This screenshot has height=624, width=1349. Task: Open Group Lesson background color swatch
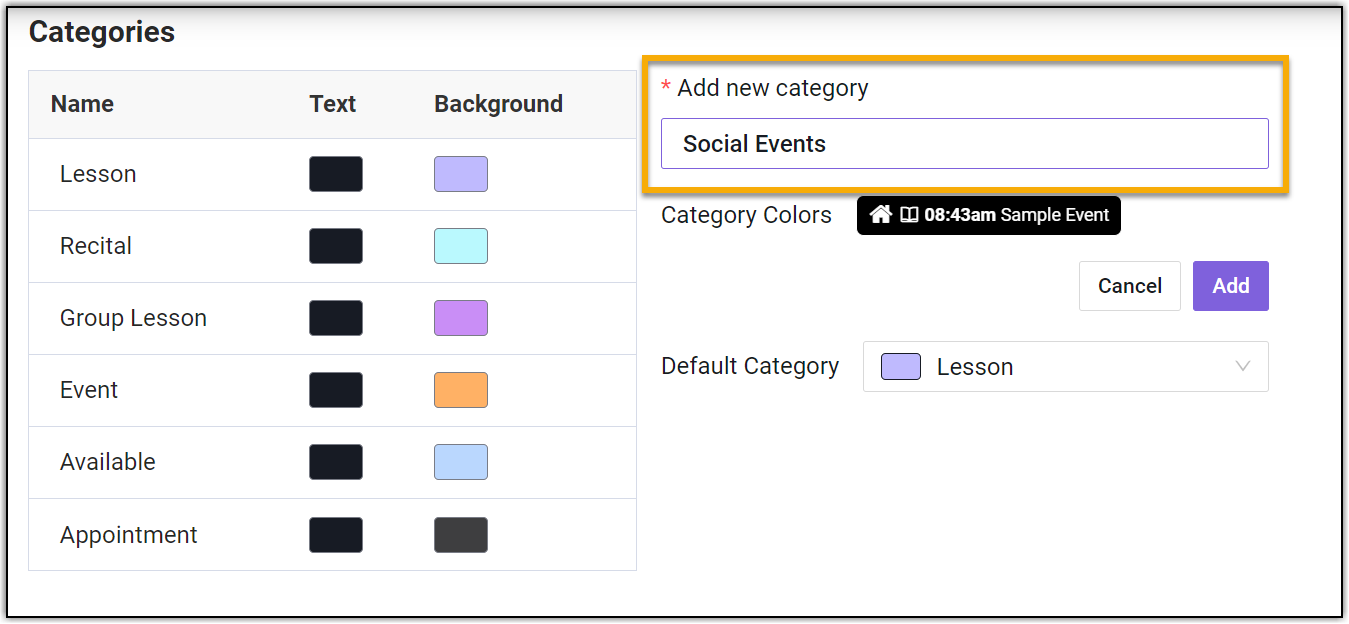tap(460, 318)
